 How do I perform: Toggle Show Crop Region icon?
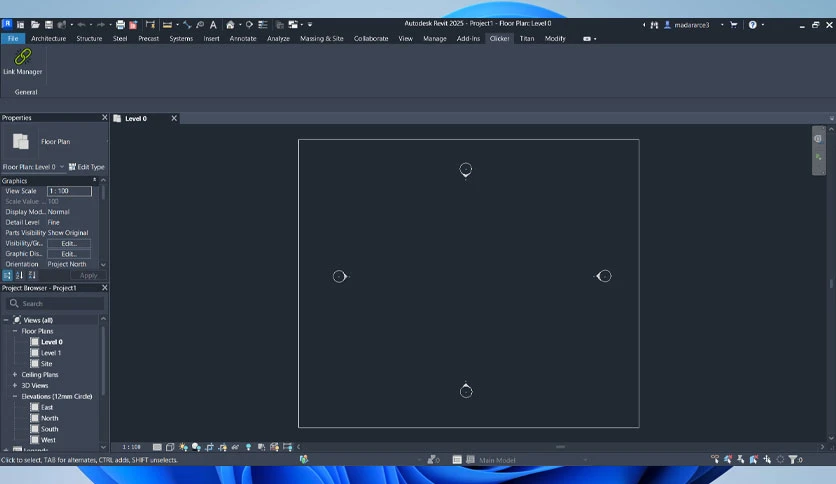pyautogui.click(x=222, y=447)
